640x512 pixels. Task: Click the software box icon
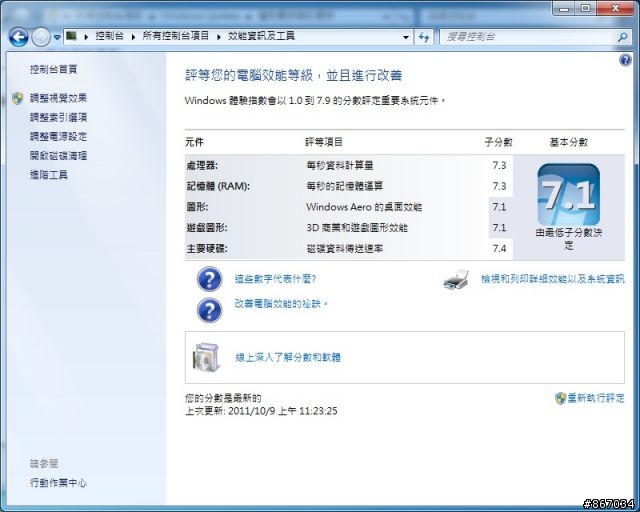pos(207,357)
